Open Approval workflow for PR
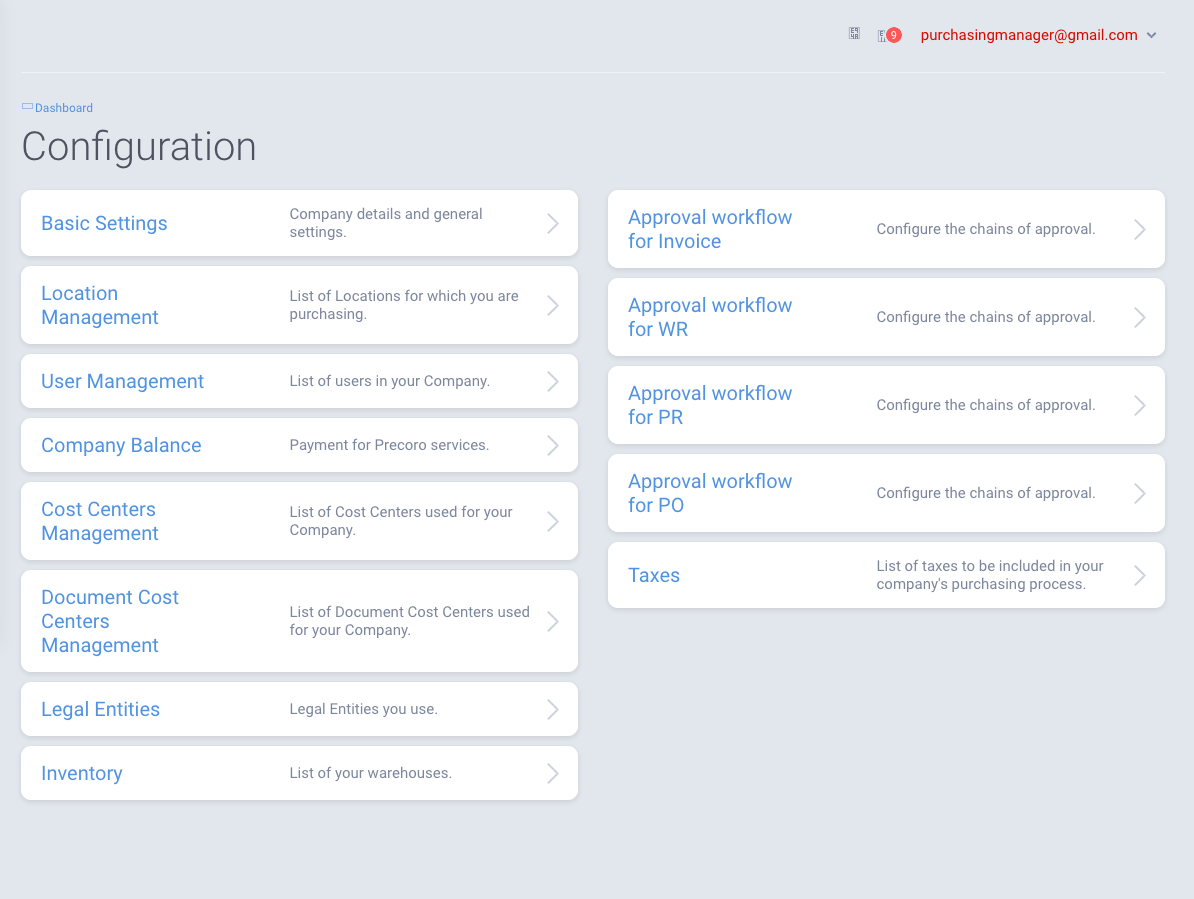 point(710,405)
